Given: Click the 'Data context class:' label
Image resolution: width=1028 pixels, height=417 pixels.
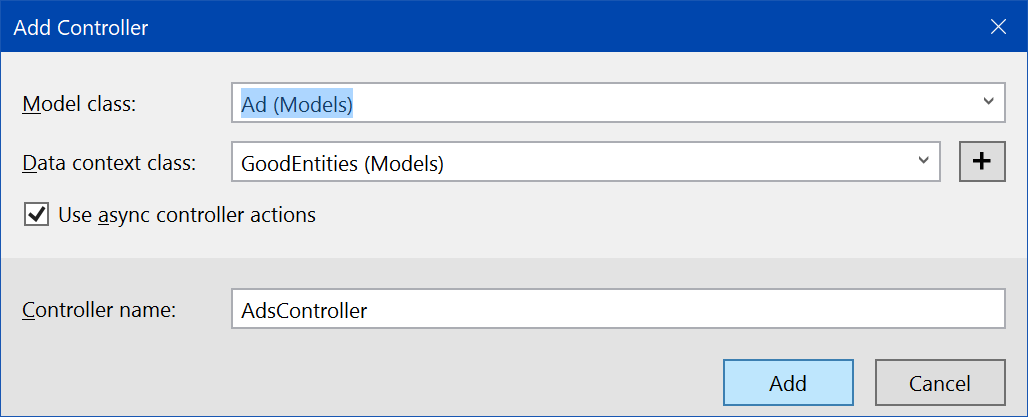Looking at the screenshot, I should [x=109, y=163].
